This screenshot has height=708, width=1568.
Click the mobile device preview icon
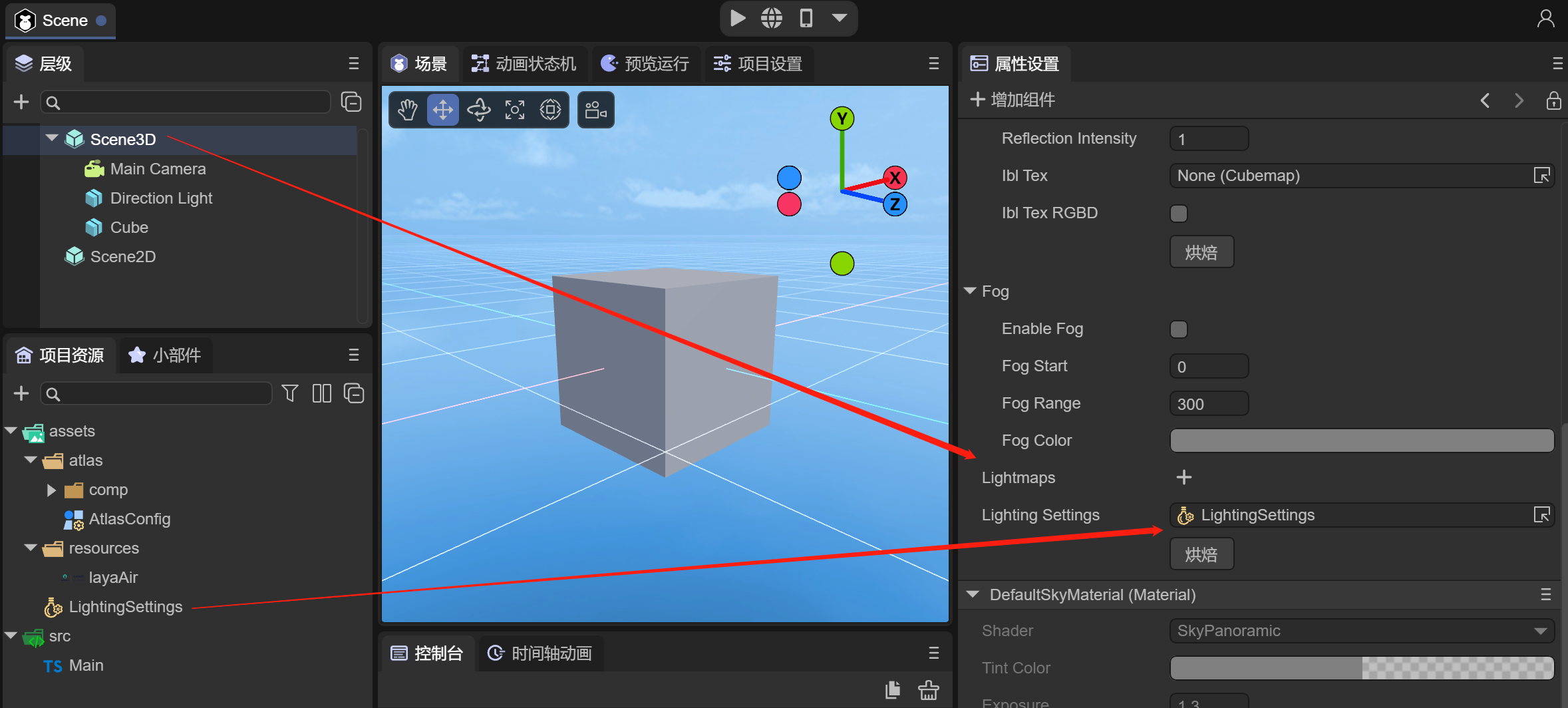(x=806, y=18)
